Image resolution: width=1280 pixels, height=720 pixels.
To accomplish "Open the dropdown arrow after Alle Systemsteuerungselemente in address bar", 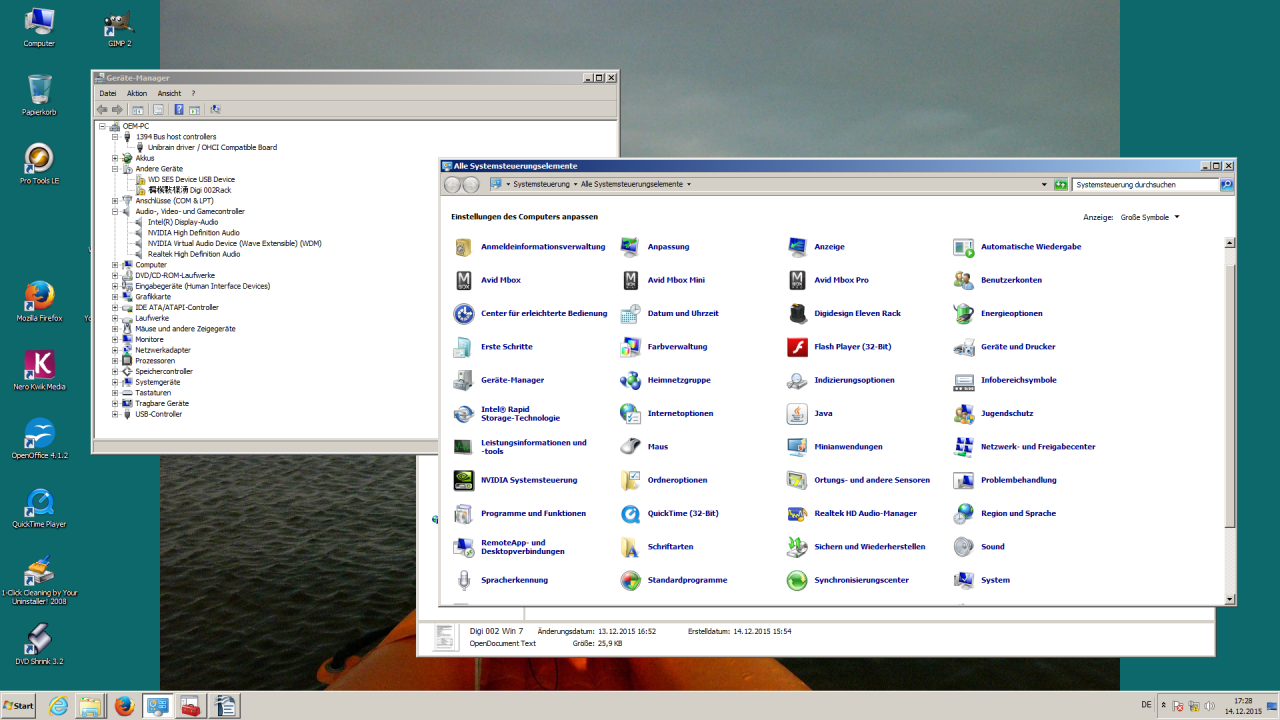I will coord(689,184).
